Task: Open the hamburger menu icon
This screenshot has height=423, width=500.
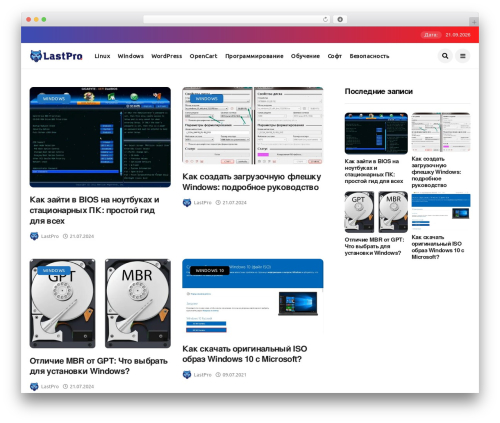Action: pos(463,56)
